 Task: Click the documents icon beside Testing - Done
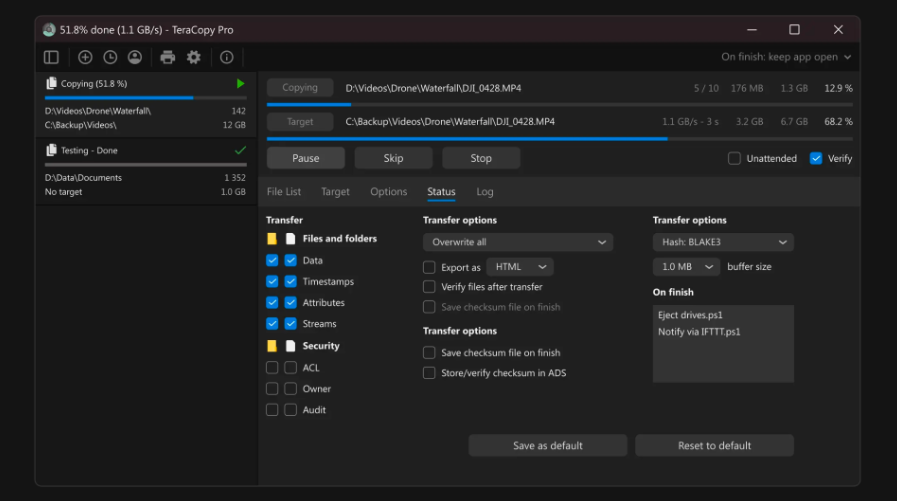click(x=51, y=150)
